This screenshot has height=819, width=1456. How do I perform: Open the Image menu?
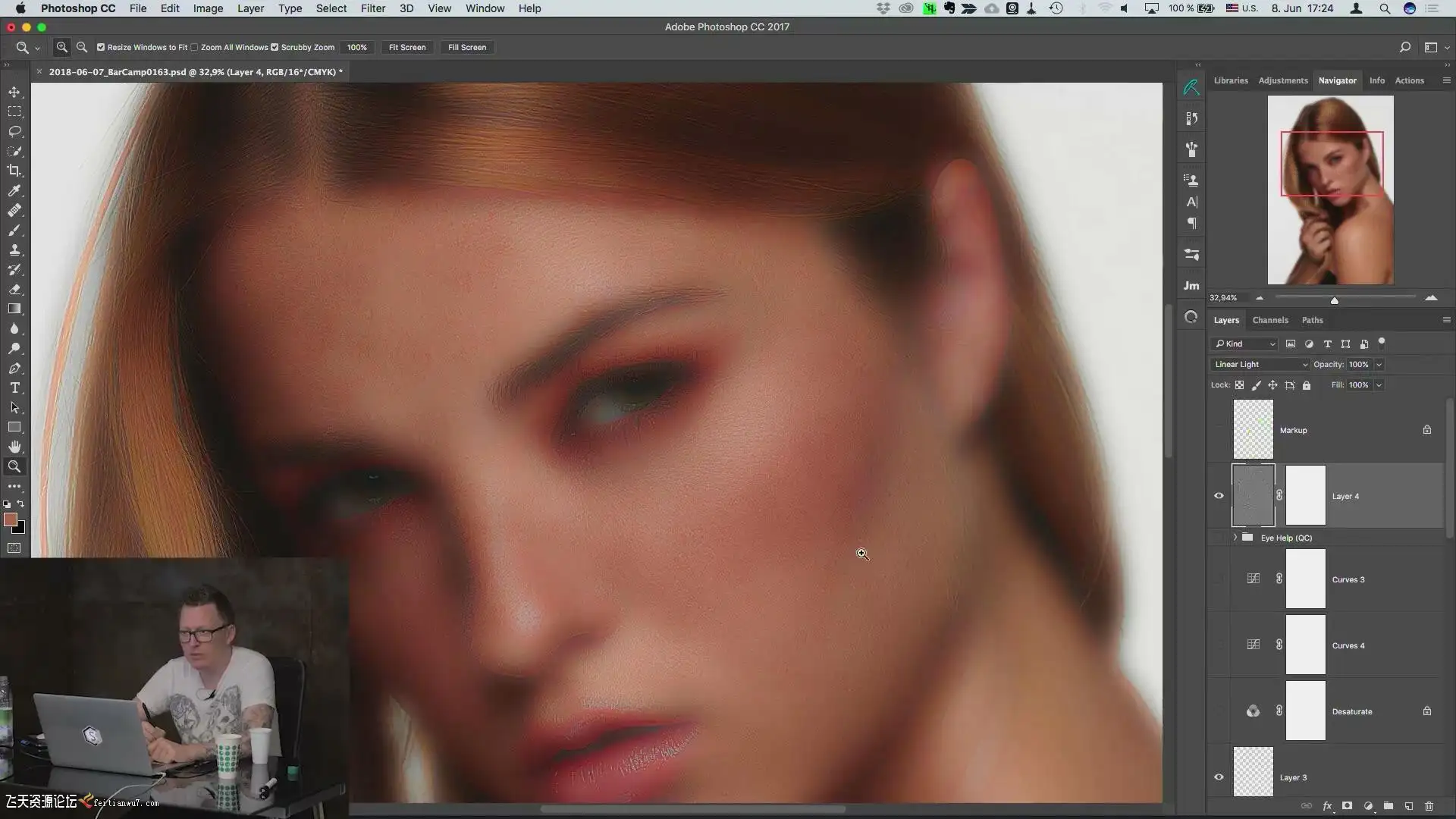pyautogui.click(x=208, y=8)
